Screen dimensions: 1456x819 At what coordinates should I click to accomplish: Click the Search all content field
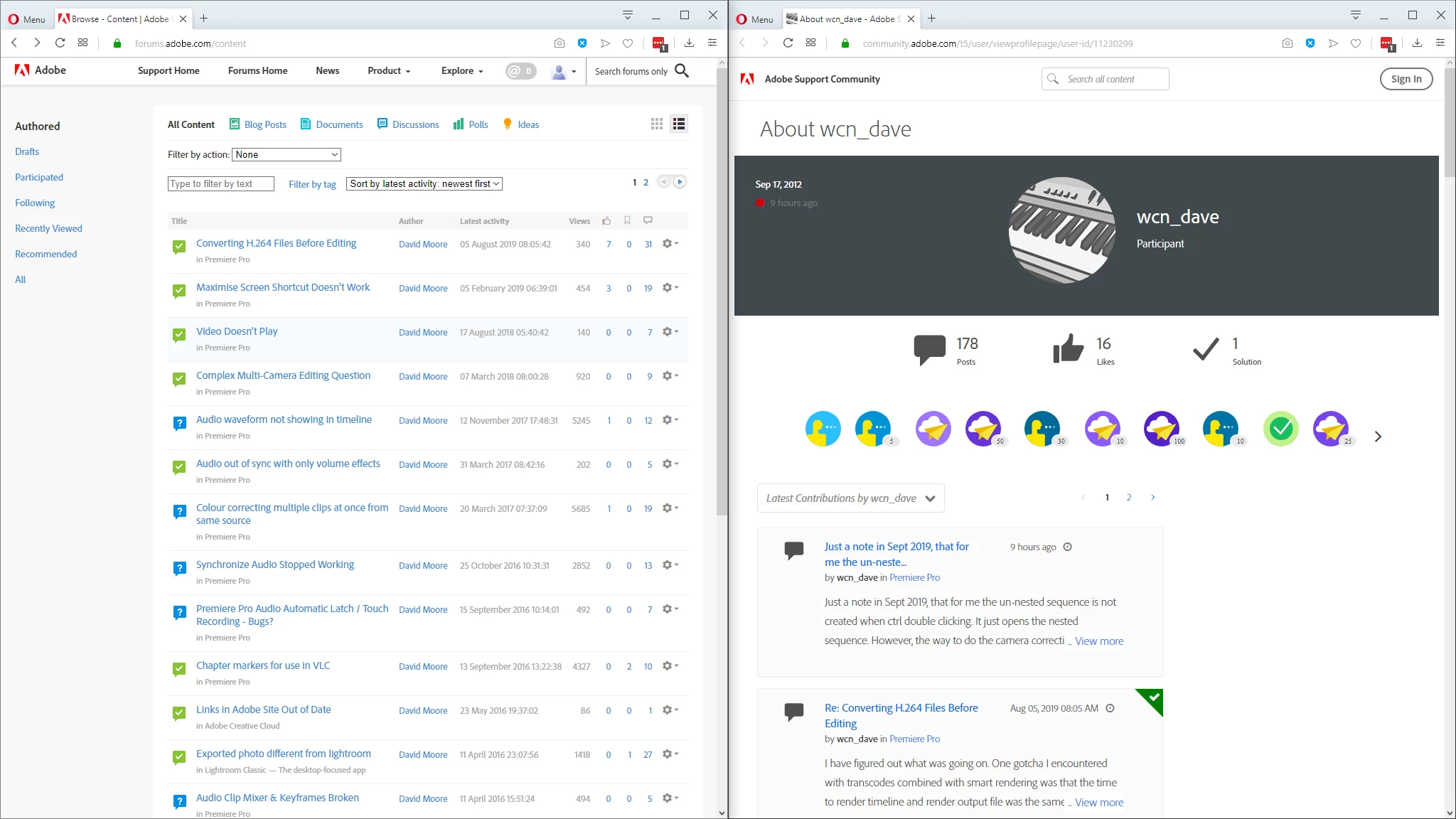(x=1113, y=79)
